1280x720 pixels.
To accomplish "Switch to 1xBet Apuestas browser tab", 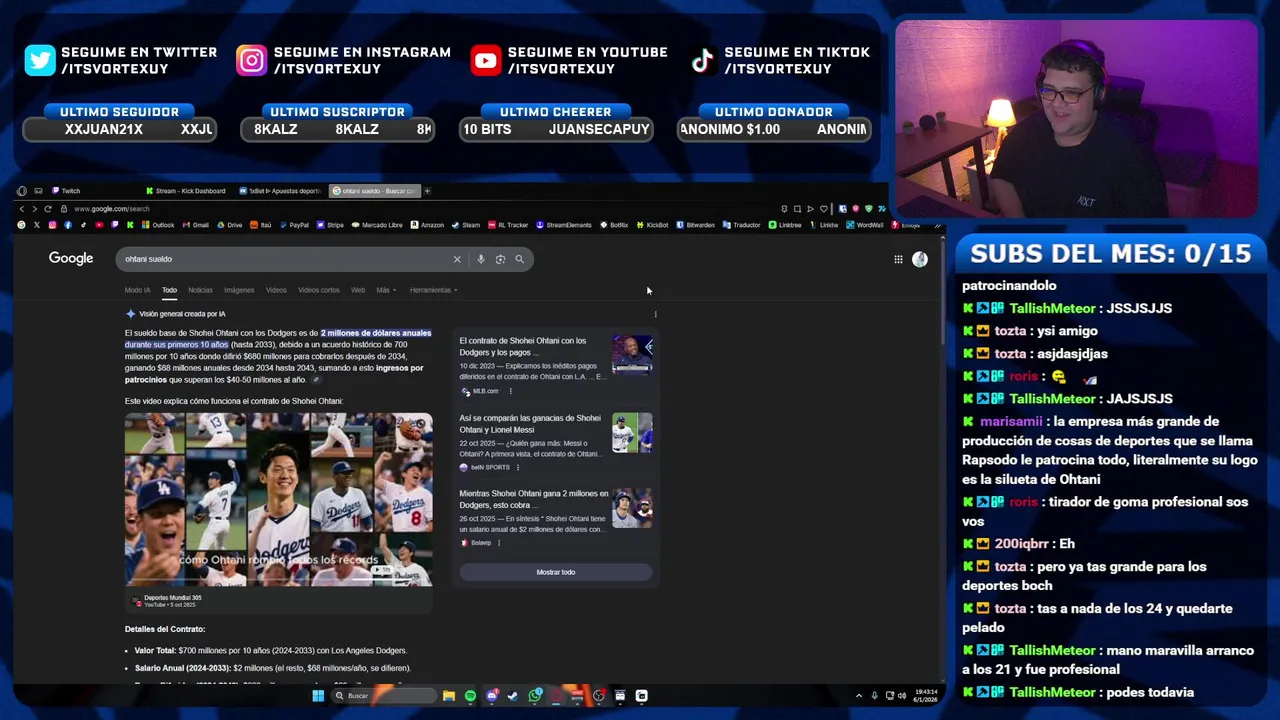I will coord(282,191).
